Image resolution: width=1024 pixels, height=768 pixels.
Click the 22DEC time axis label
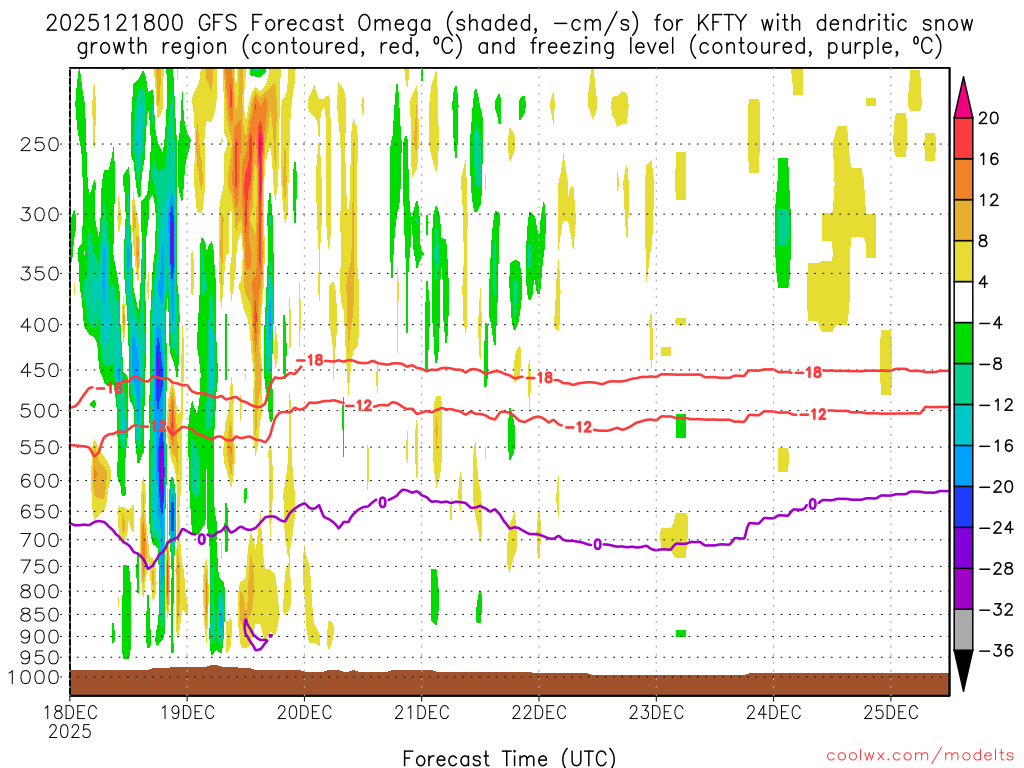(539, 712)
